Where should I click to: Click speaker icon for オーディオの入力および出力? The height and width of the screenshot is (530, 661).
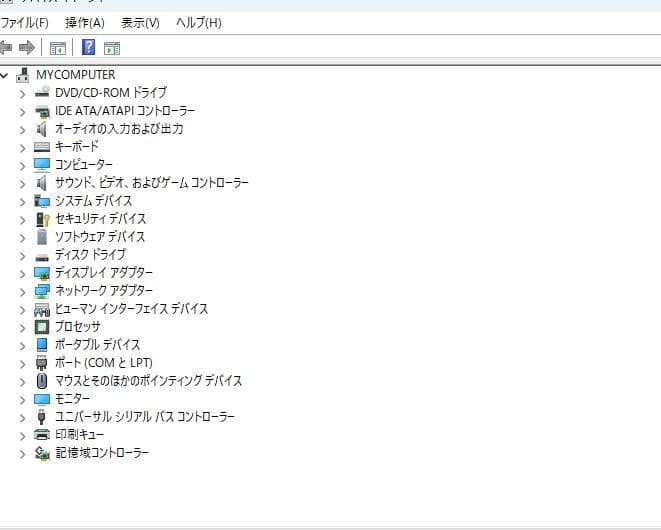coord(41,129)
